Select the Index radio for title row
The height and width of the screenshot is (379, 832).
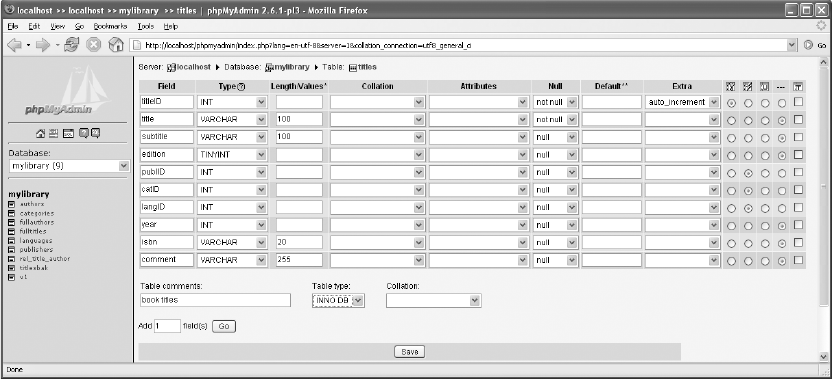(748, 120)
